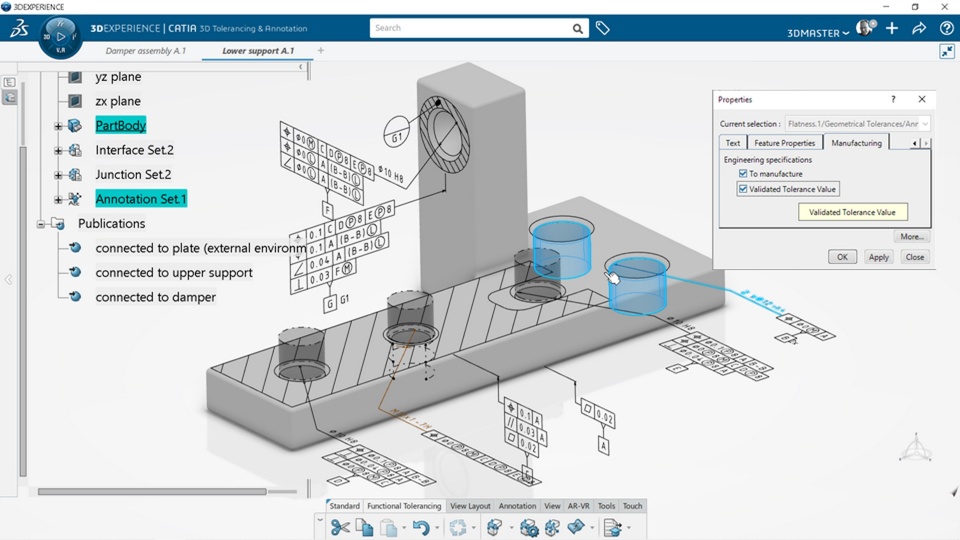The height and width of the screenshot is (540, 960).
Task: Add a new tab with plus
Action: coord(321,51)
